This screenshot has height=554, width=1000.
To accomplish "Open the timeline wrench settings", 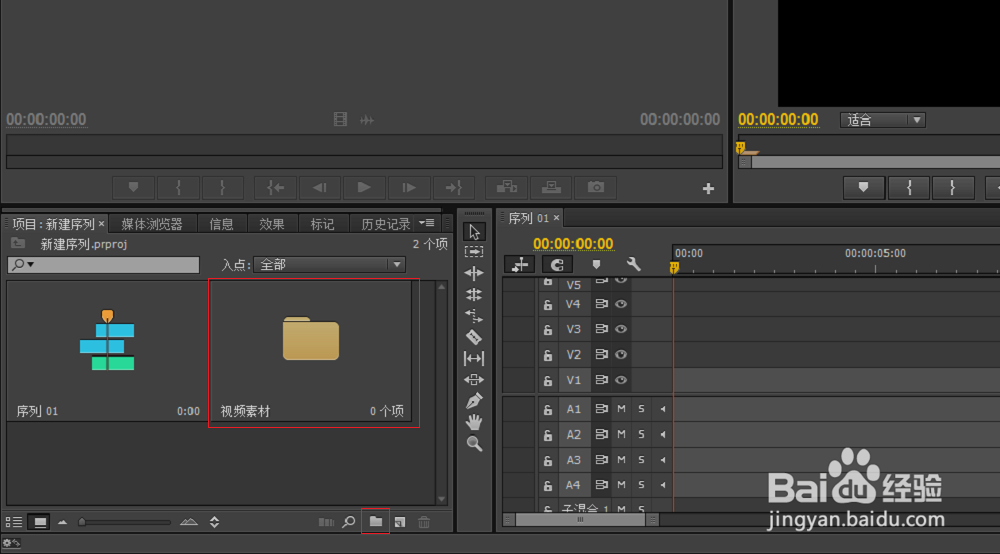I will pos(633,264).
